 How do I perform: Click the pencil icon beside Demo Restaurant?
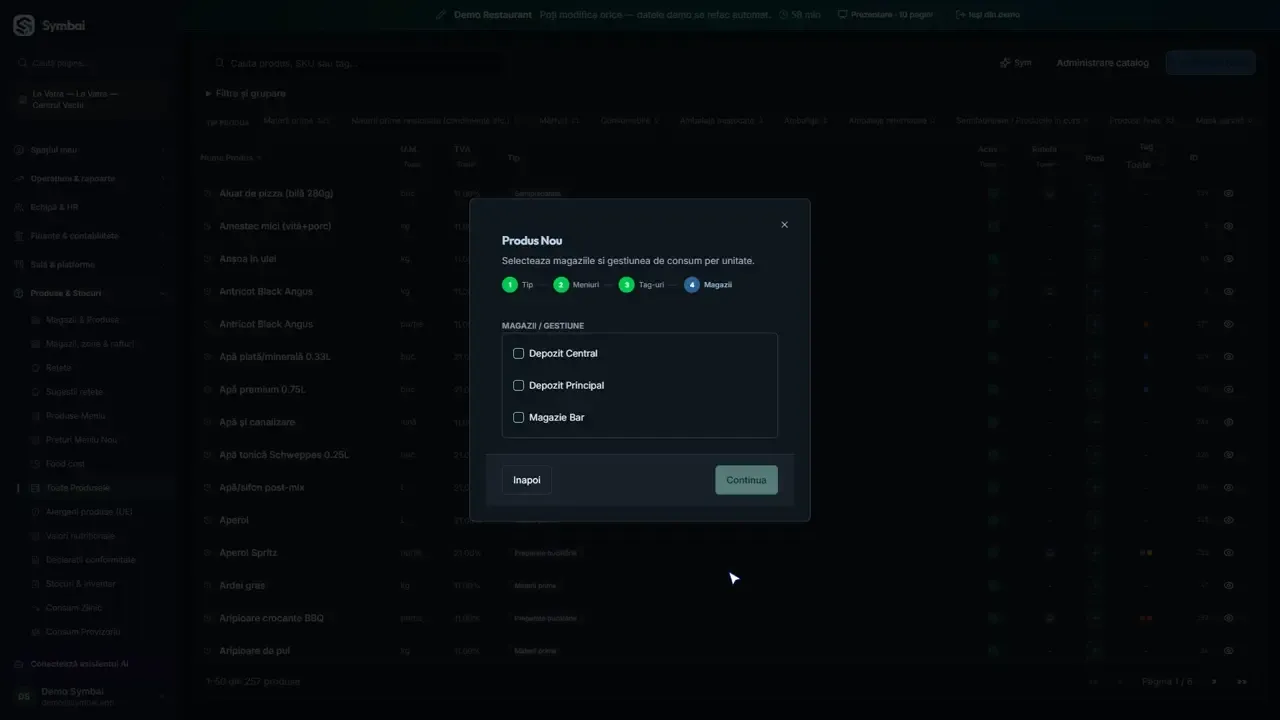[x=441, y=15]
